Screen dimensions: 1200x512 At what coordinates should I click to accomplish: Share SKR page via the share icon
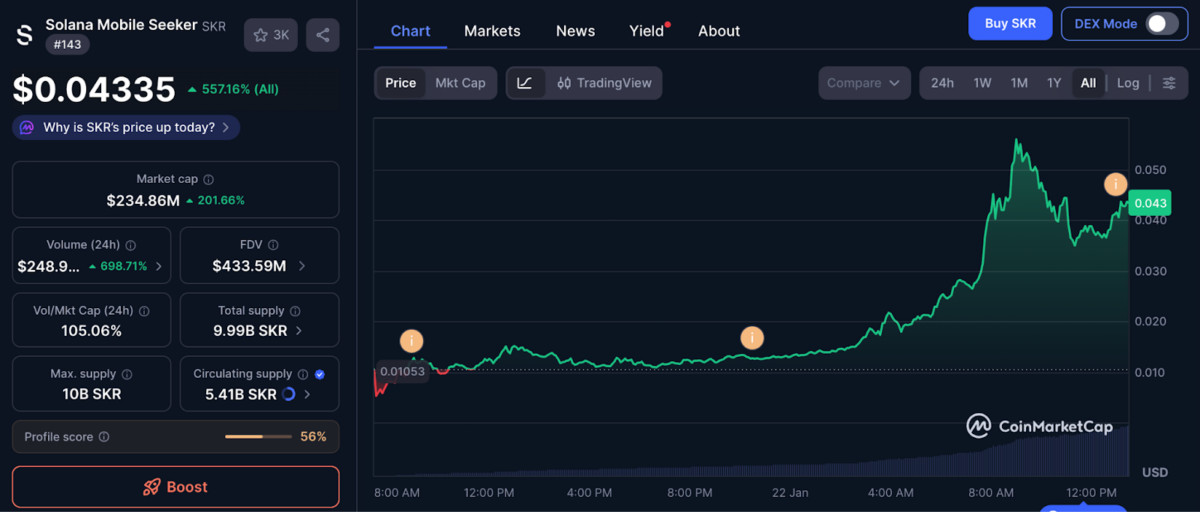tap(322, 35)
